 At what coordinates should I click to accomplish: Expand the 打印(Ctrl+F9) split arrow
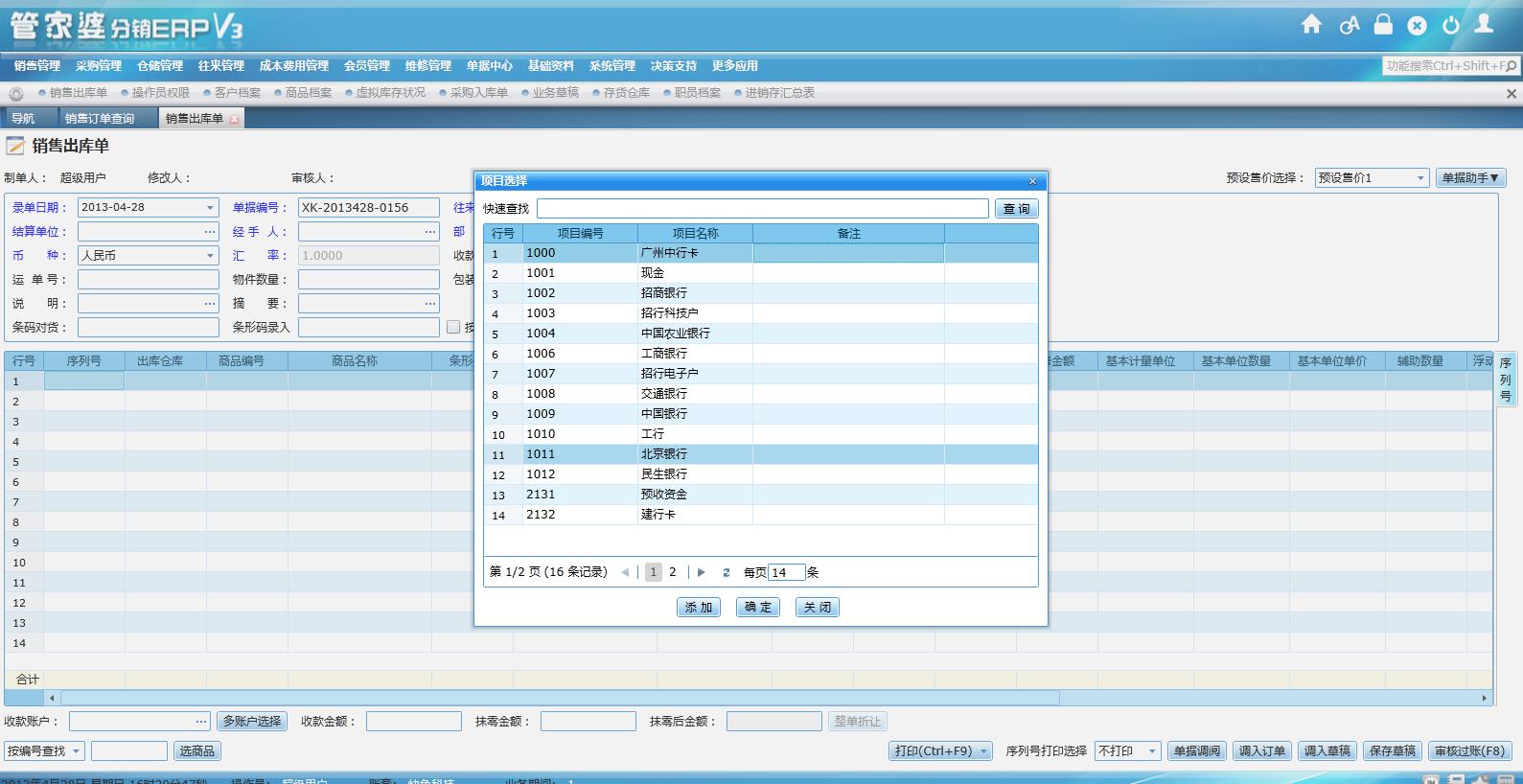983,751
